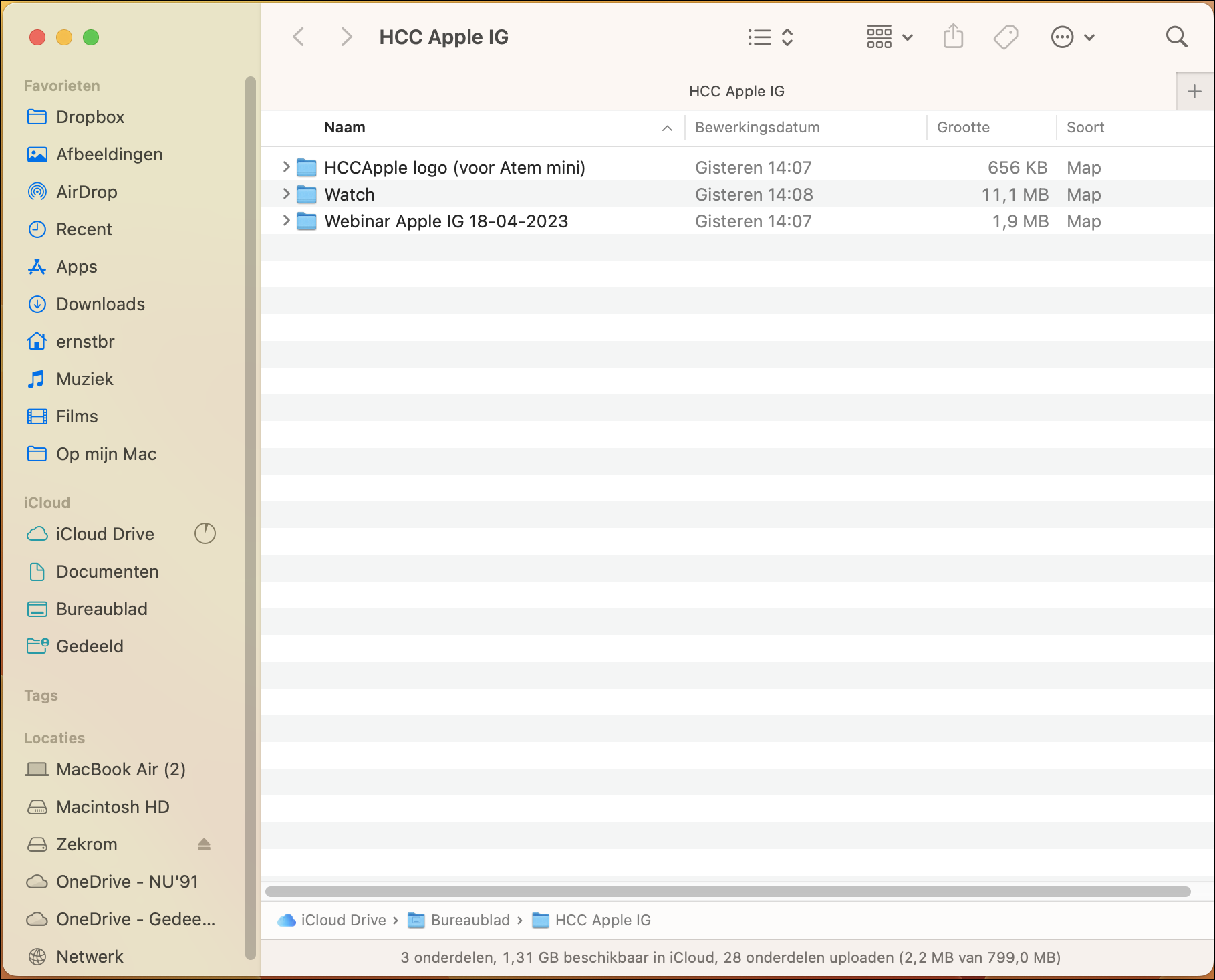This screenshot has width=1215, height=980.
Task: Select the Watch folder icon
Action: click(x=307, y=194)
